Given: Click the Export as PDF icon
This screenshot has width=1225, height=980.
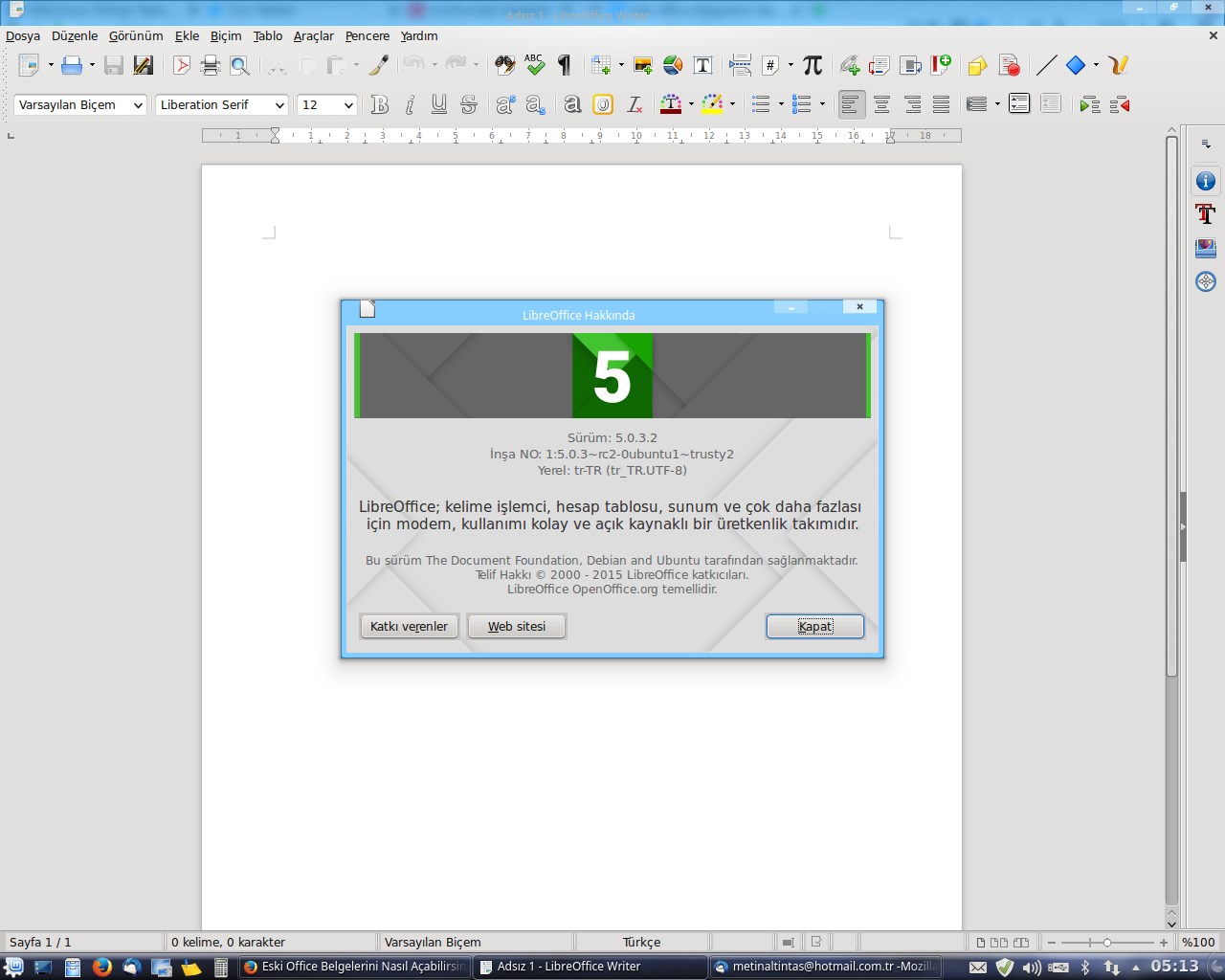Looking at the screenshot, I should click(x=182, y=66).
